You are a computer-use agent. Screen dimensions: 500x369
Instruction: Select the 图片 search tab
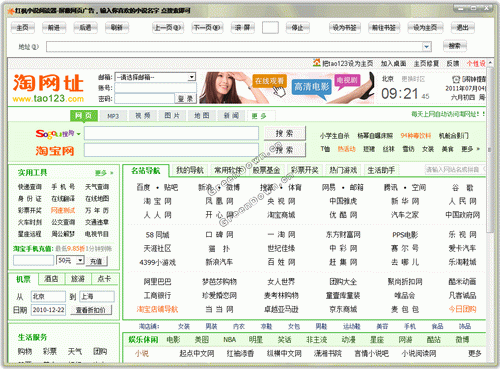(172, 116)
